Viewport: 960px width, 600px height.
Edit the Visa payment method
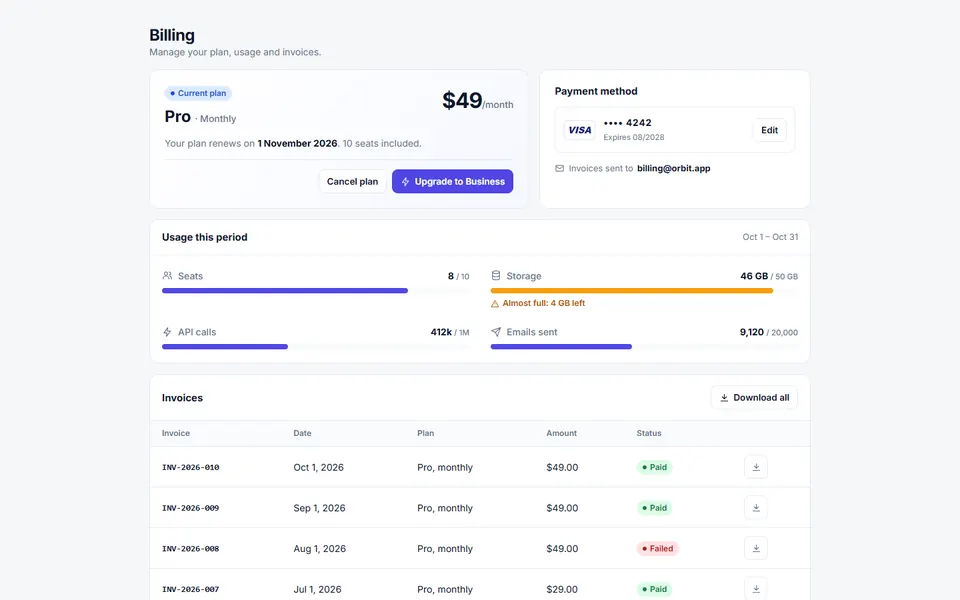pos(770,130)
